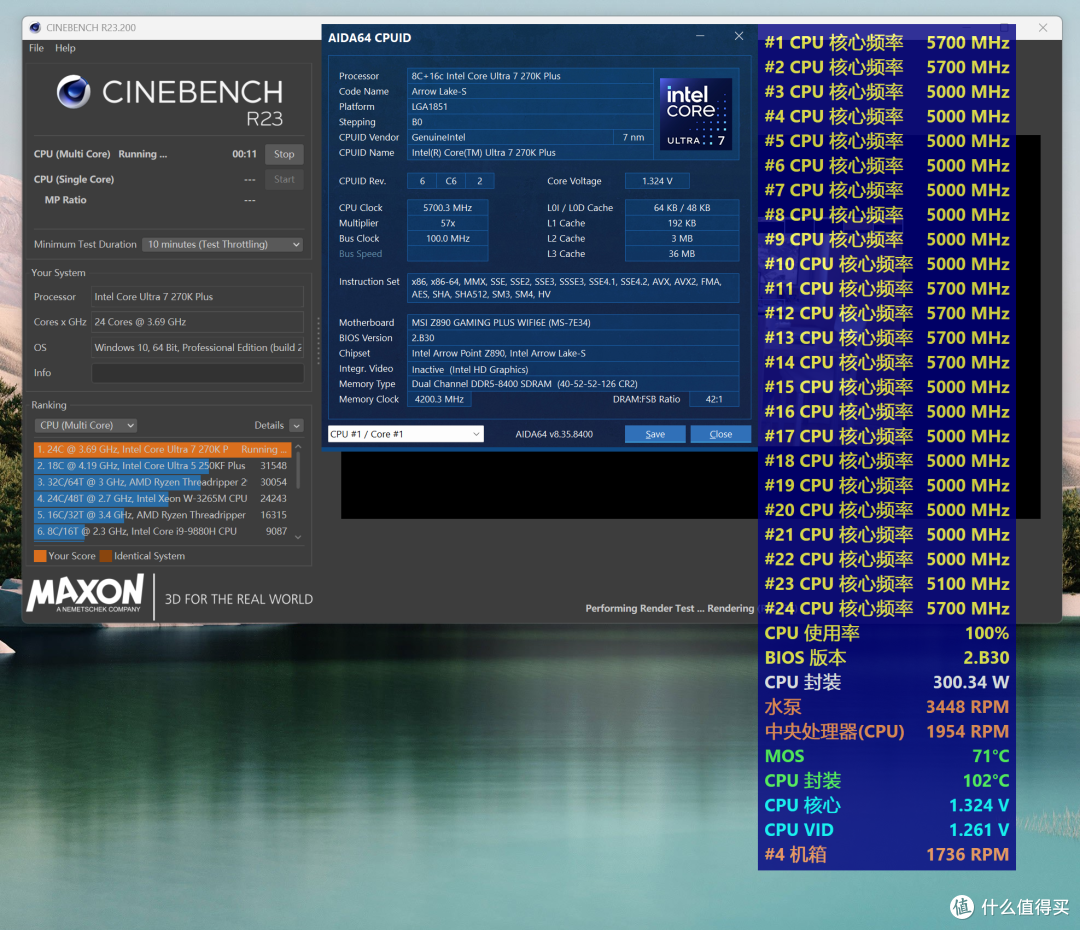Select ranking row 16C/32T AMD Ryzen Threadripper
Viewport: 1080px width, 930px height.
(163, 515)
